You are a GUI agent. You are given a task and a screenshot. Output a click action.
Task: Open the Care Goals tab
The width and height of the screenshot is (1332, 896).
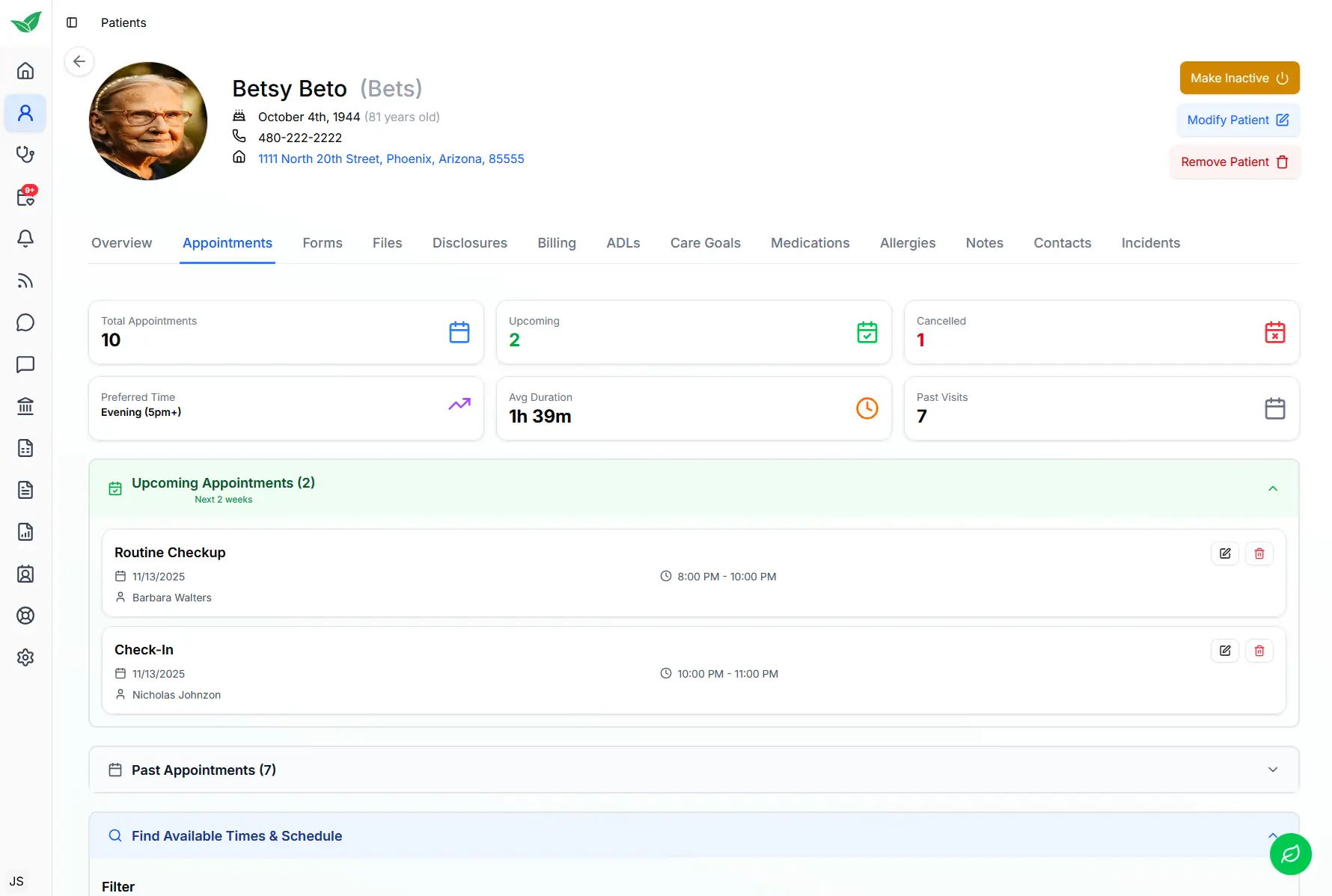tap(705, 243)
